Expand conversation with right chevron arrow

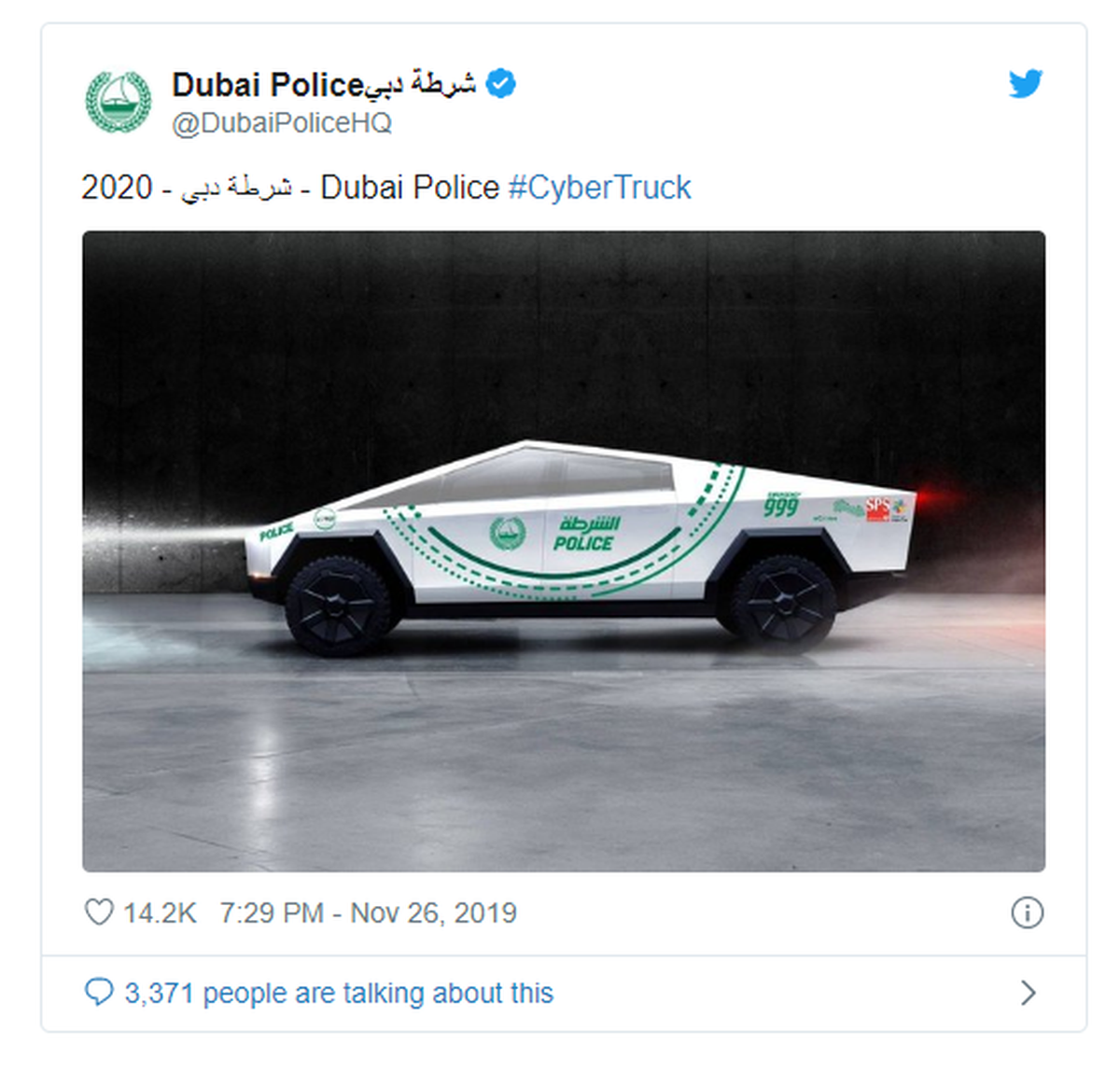(x=1028, y=993)
